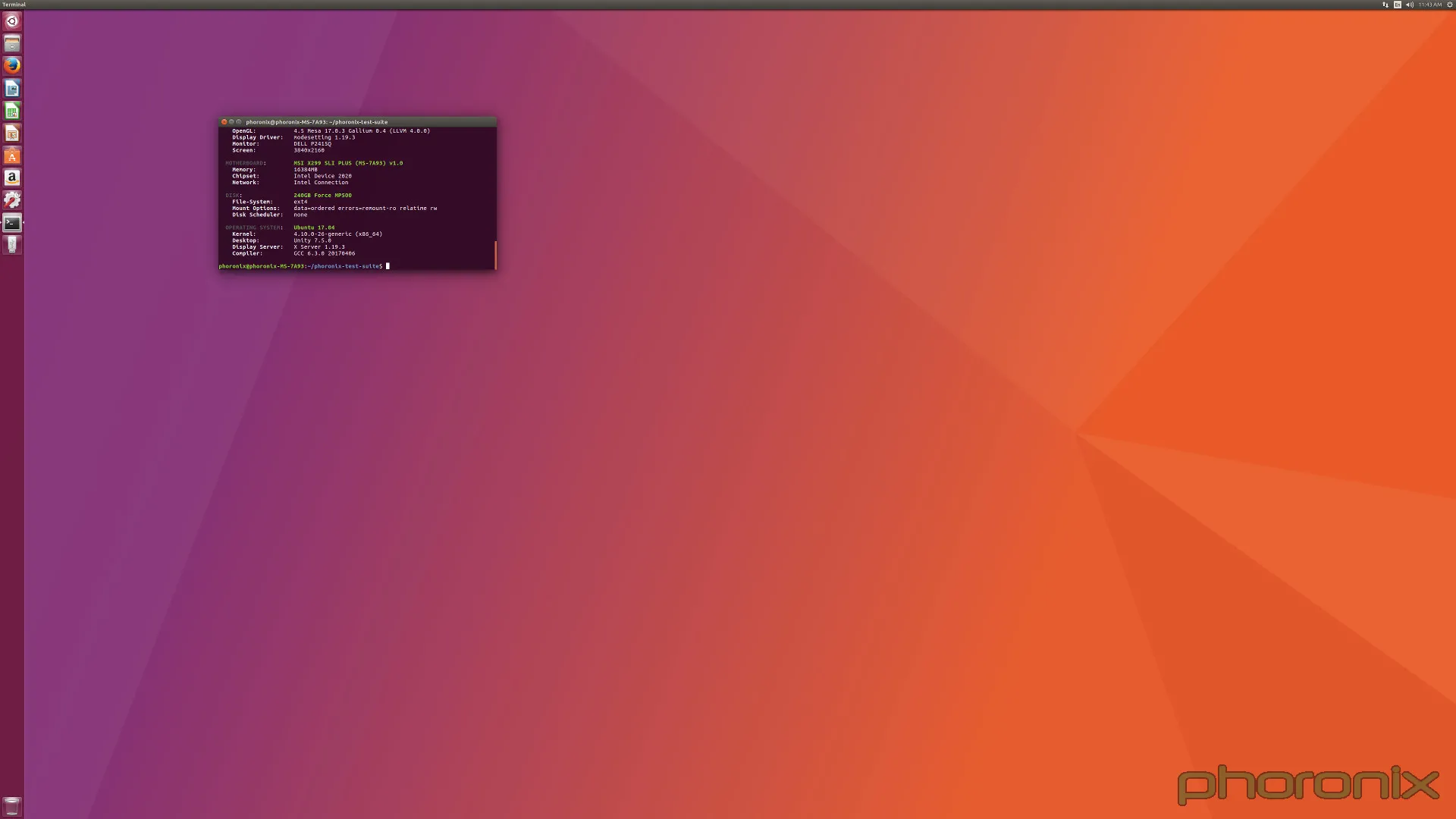Launch LibreOffice Calc
The width and height of the screenshot is (1456, 819).
[x=11, y=111]
